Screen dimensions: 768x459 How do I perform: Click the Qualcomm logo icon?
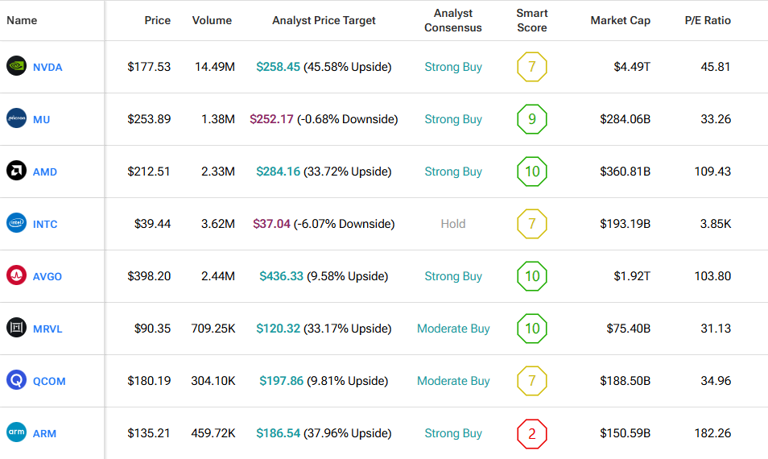coord(16,380)
